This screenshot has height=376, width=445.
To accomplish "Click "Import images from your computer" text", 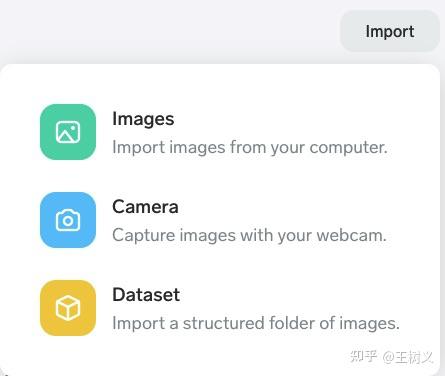I will [250, 148].
